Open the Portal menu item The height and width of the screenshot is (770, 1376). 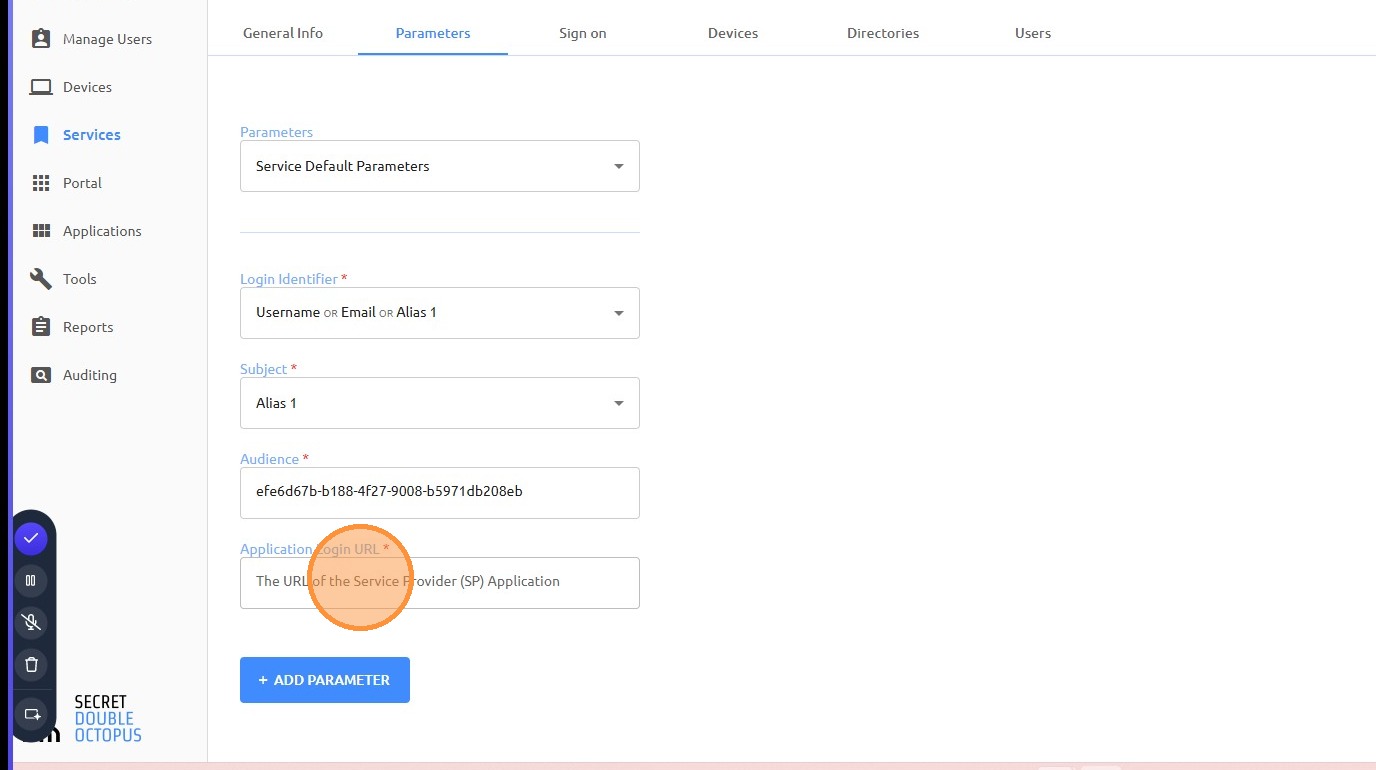(82, 183)
